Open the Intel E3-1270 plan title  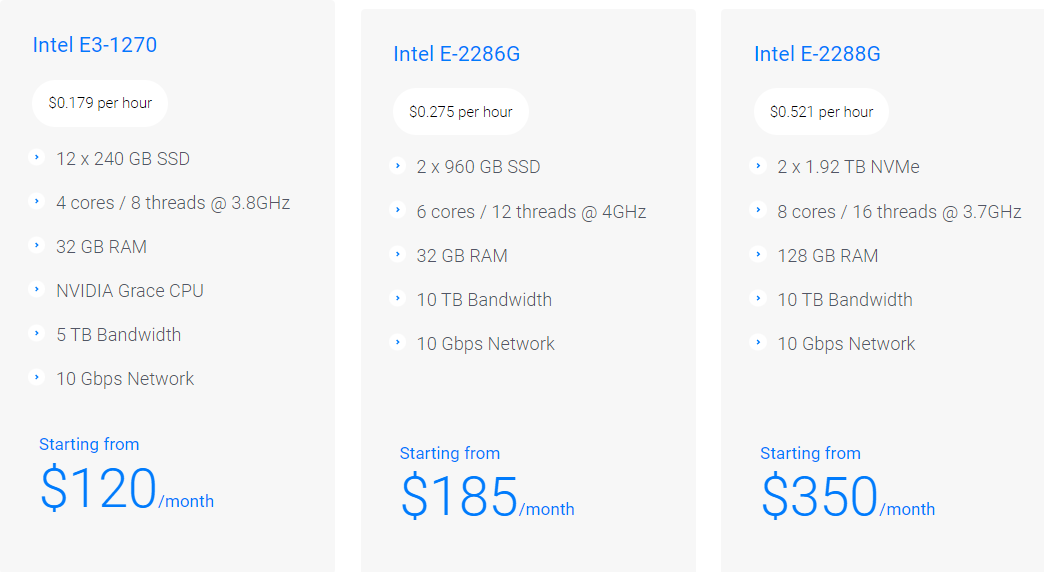click(x=95, y=45)
